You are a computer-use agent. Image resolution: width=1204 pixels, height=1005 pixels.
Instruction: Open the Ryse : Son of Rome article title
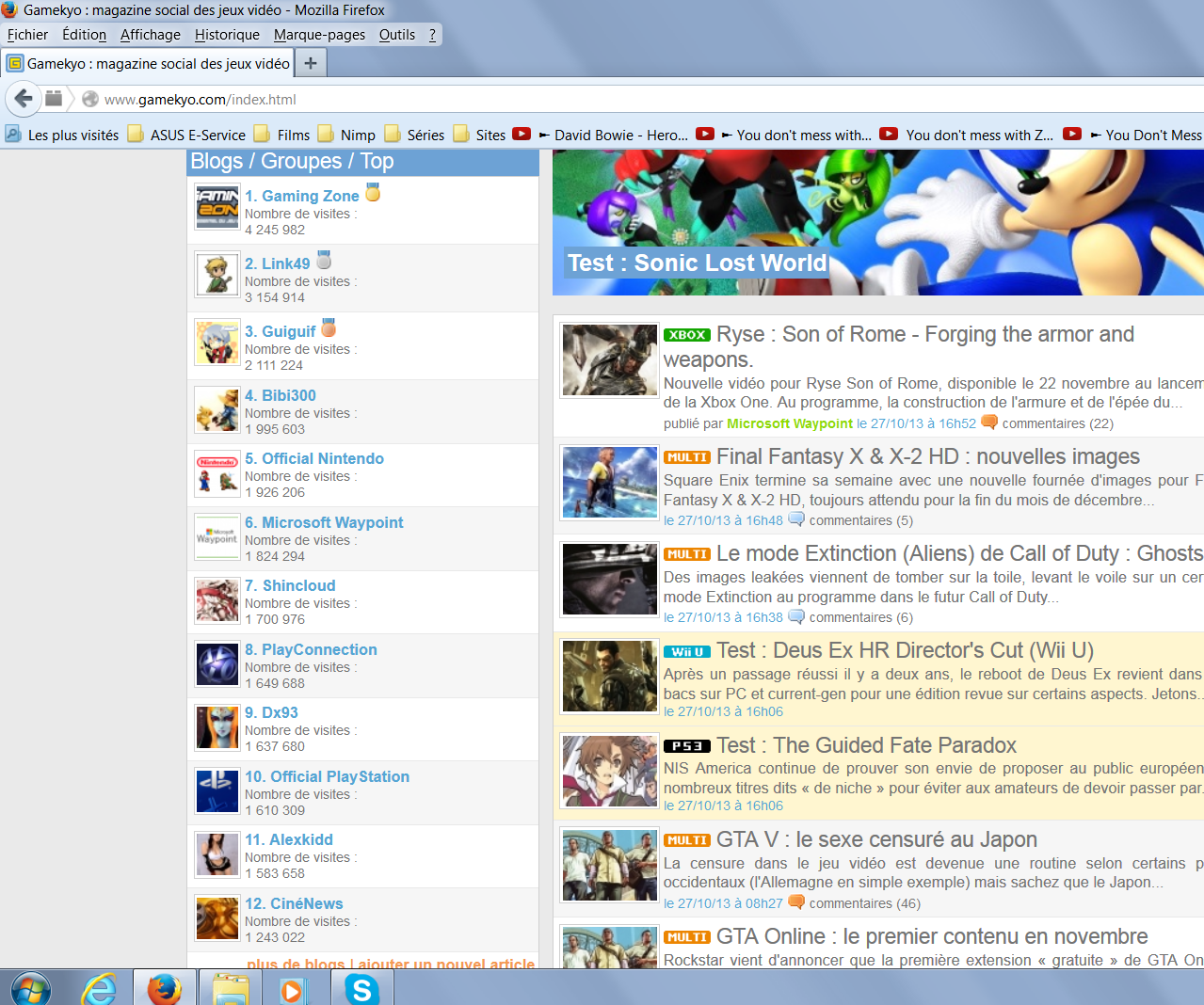(x=899, y=346)
